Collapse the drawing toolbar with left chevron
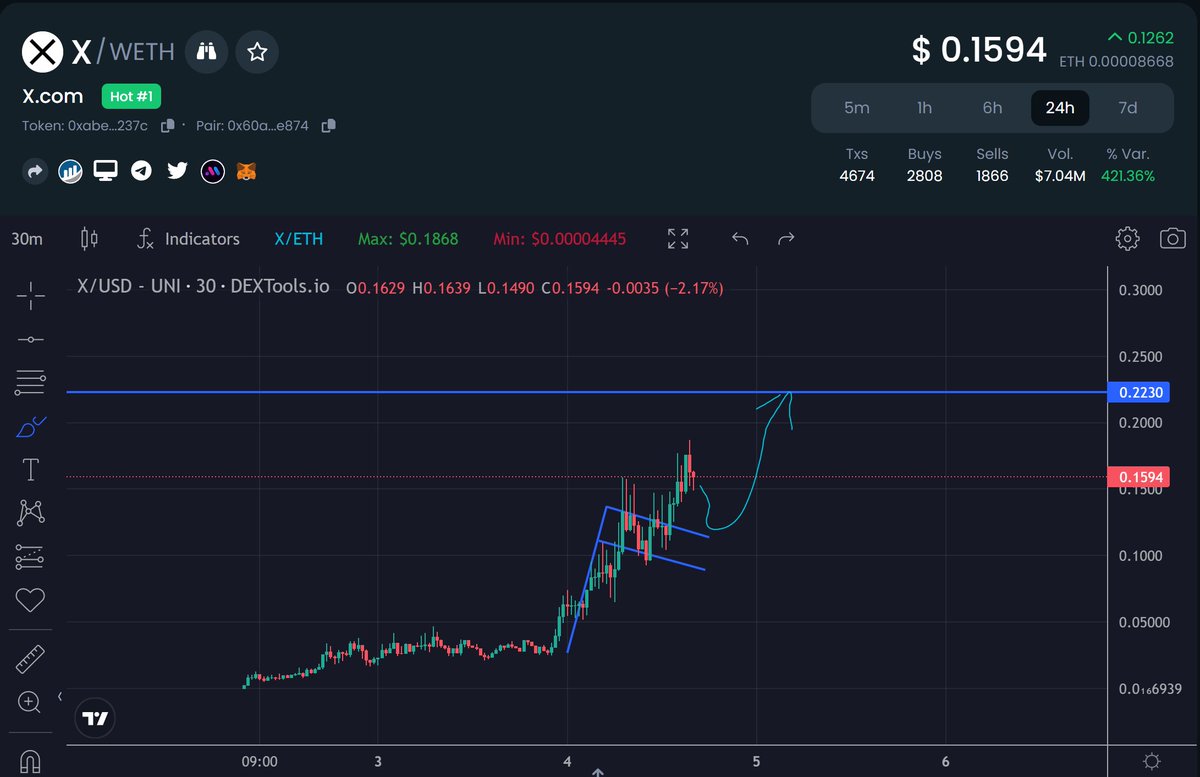Screen dimensions: 1200x777 (x=59, y=696)
